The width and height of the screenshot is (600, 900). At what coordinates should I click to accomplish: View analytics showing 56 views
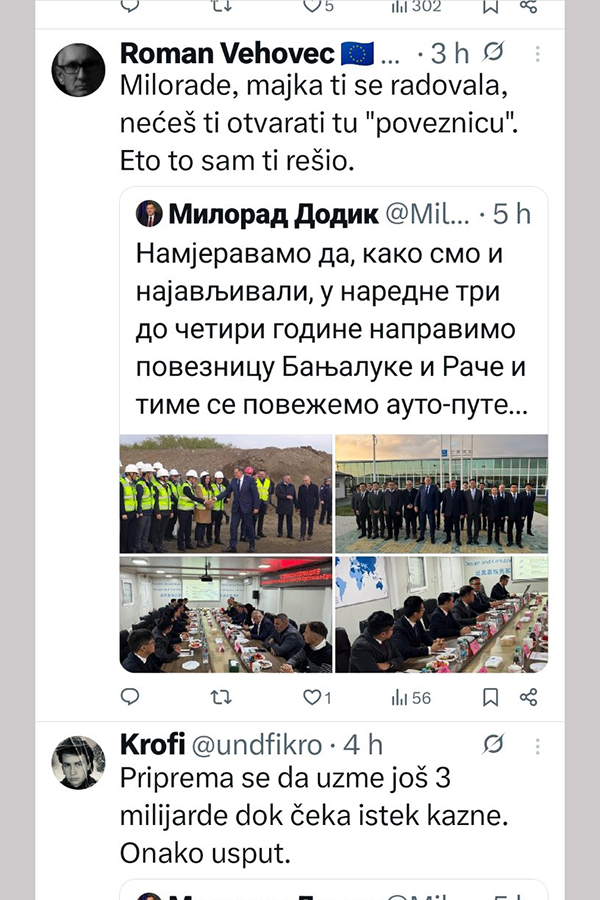(x=411, y=697)
